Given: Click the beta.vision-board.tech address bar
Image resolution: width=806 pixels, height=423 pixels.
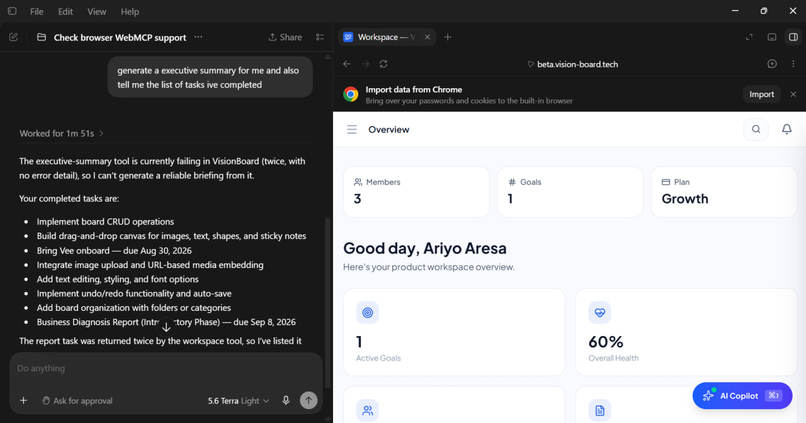Looking at the screenshot, I should (x=572, y=64).
